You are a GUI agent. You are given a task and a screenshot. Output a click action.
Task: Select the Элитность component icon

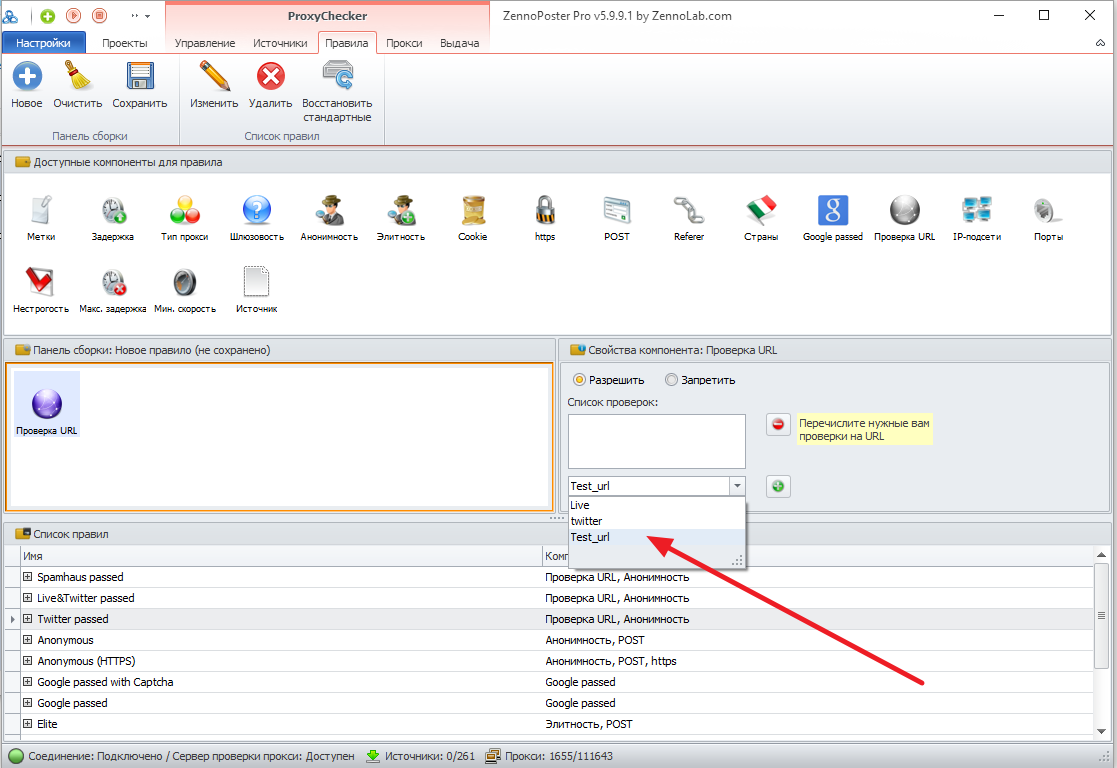pos(401,211)
